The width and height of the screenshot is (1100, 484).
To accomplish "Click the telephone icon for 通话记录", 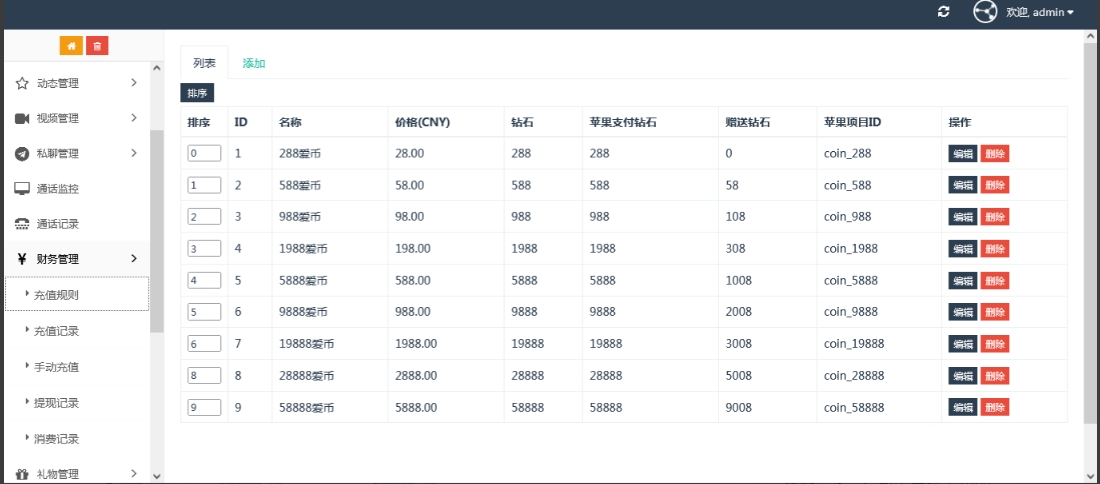I will (x=22, y=224).
